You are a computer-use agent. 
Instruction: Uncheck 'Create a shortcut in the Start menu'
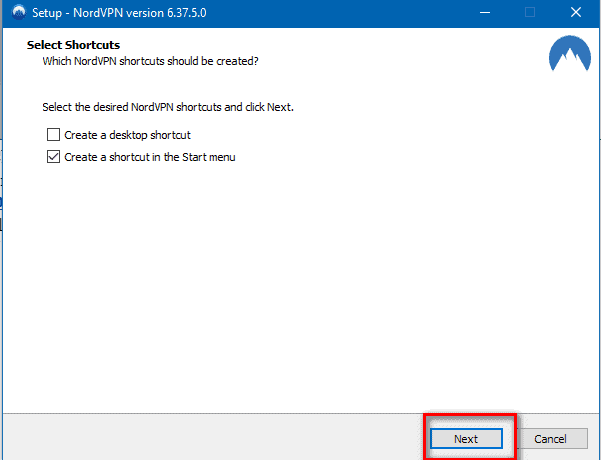[x=53, y=157]
